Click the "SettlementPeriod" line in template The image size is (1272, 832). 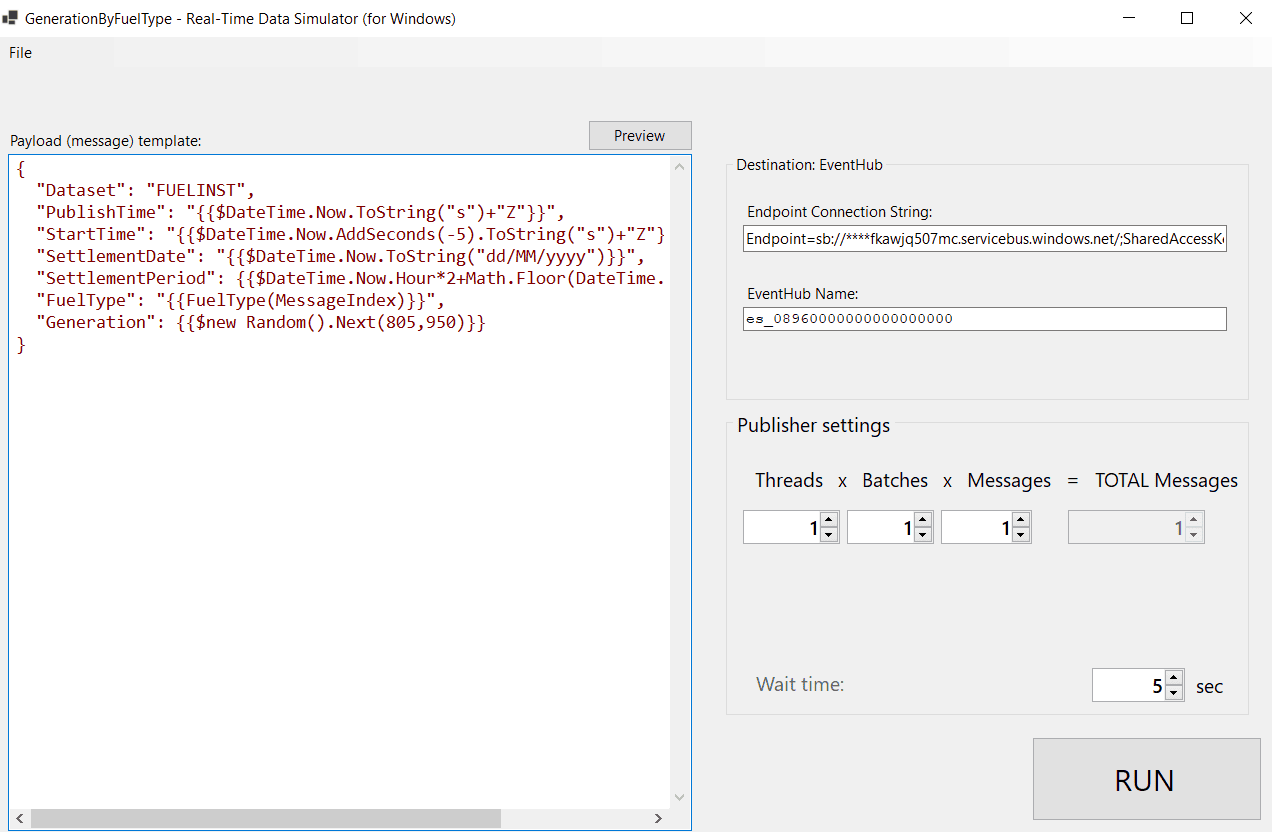point(350,278)
